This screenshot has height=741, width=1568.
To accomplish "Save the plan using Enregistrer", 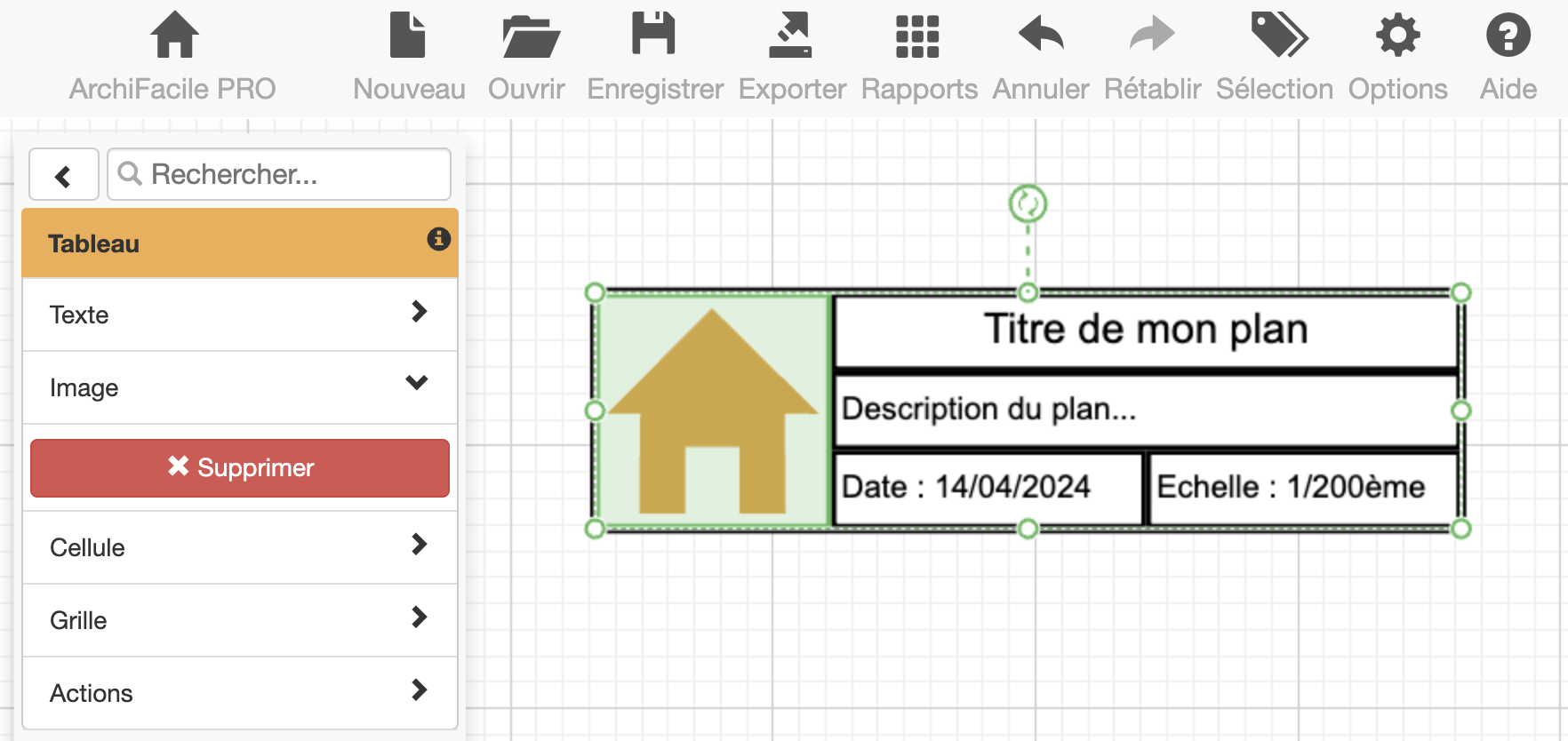I will [x=654, y=36].
